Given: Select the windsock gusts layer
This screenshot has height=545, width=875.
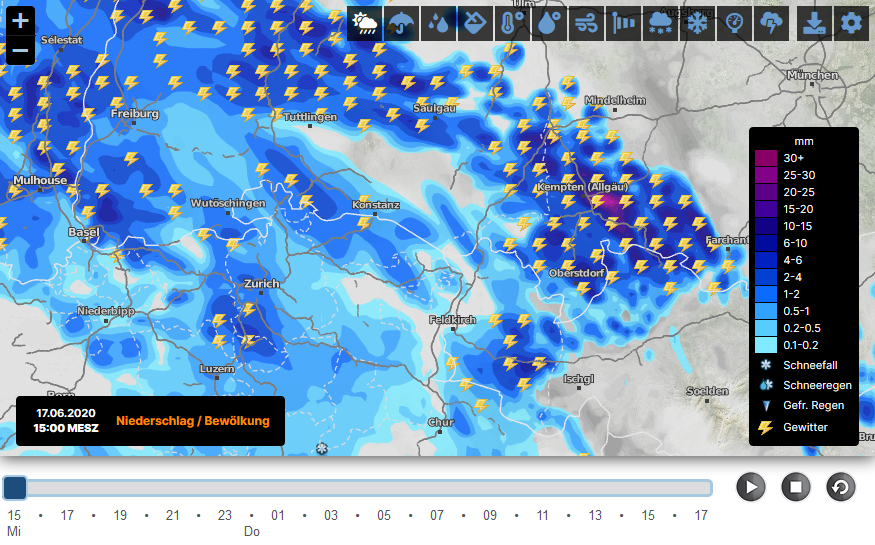Looking at the screenshot, I should pyautogui.click(x=624, y=23).
